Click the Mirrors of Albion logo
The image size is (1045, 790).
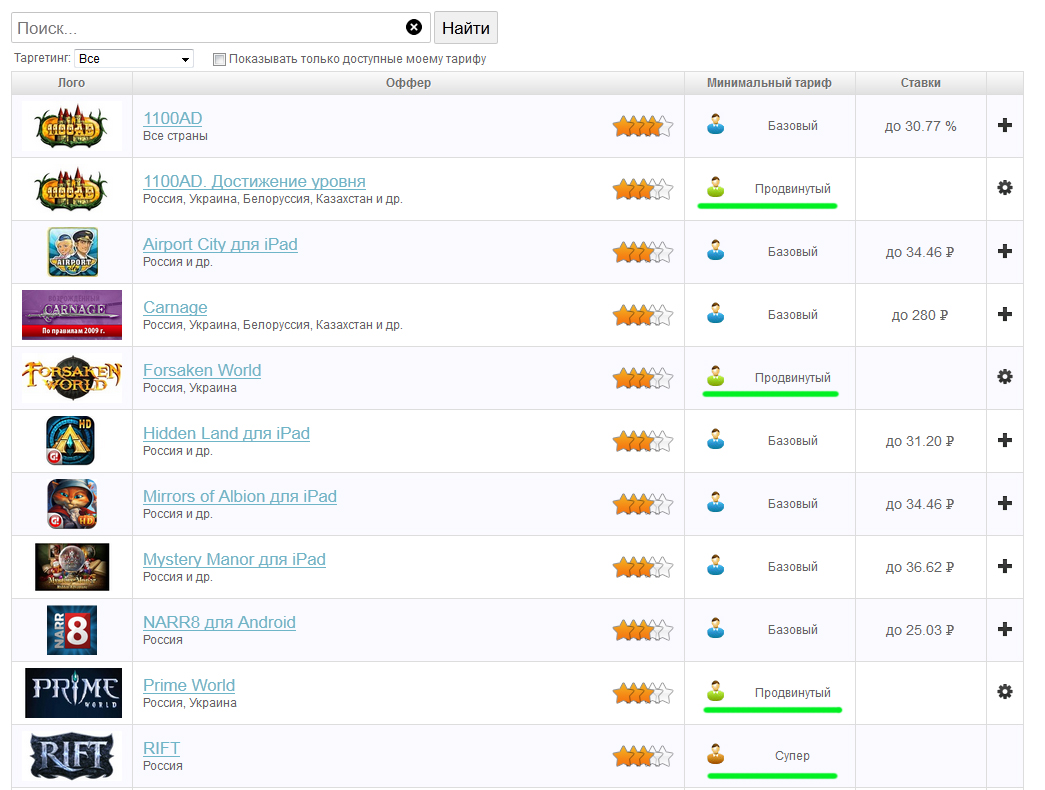72,504
